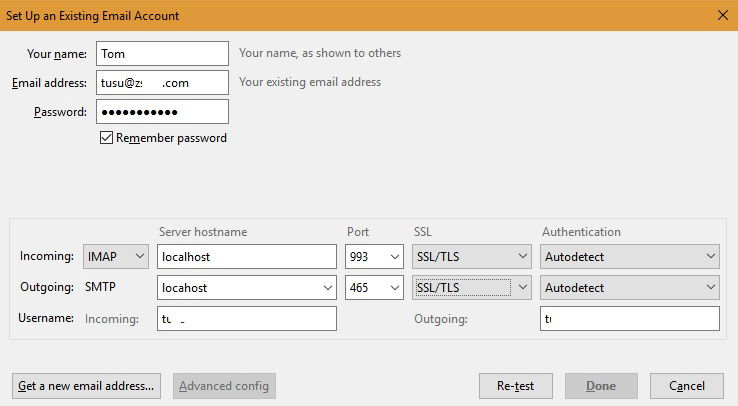The image size is (738, 406).
Task: Expand outgoing server hostname dropdown arrow
Action: [x=328, y=287]
